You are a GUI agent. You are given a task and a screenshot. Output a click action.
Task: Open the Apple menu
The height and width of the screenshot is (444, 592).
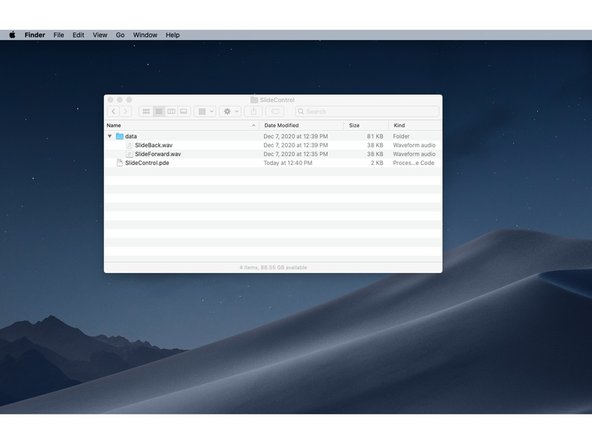click(12, 35)
